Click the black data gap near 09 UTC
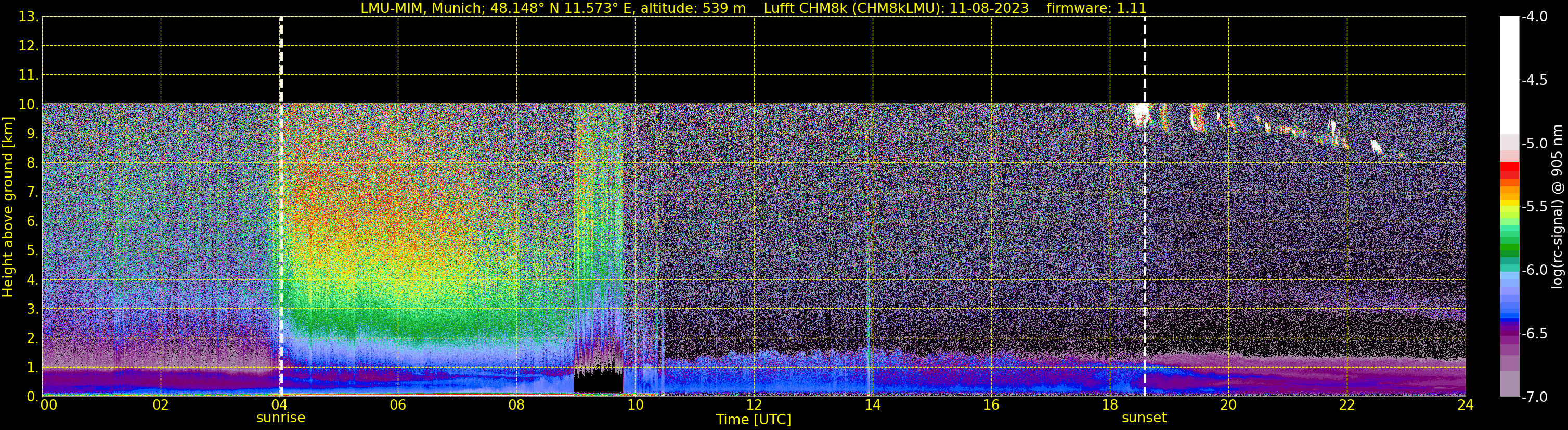 click(599, 381)
